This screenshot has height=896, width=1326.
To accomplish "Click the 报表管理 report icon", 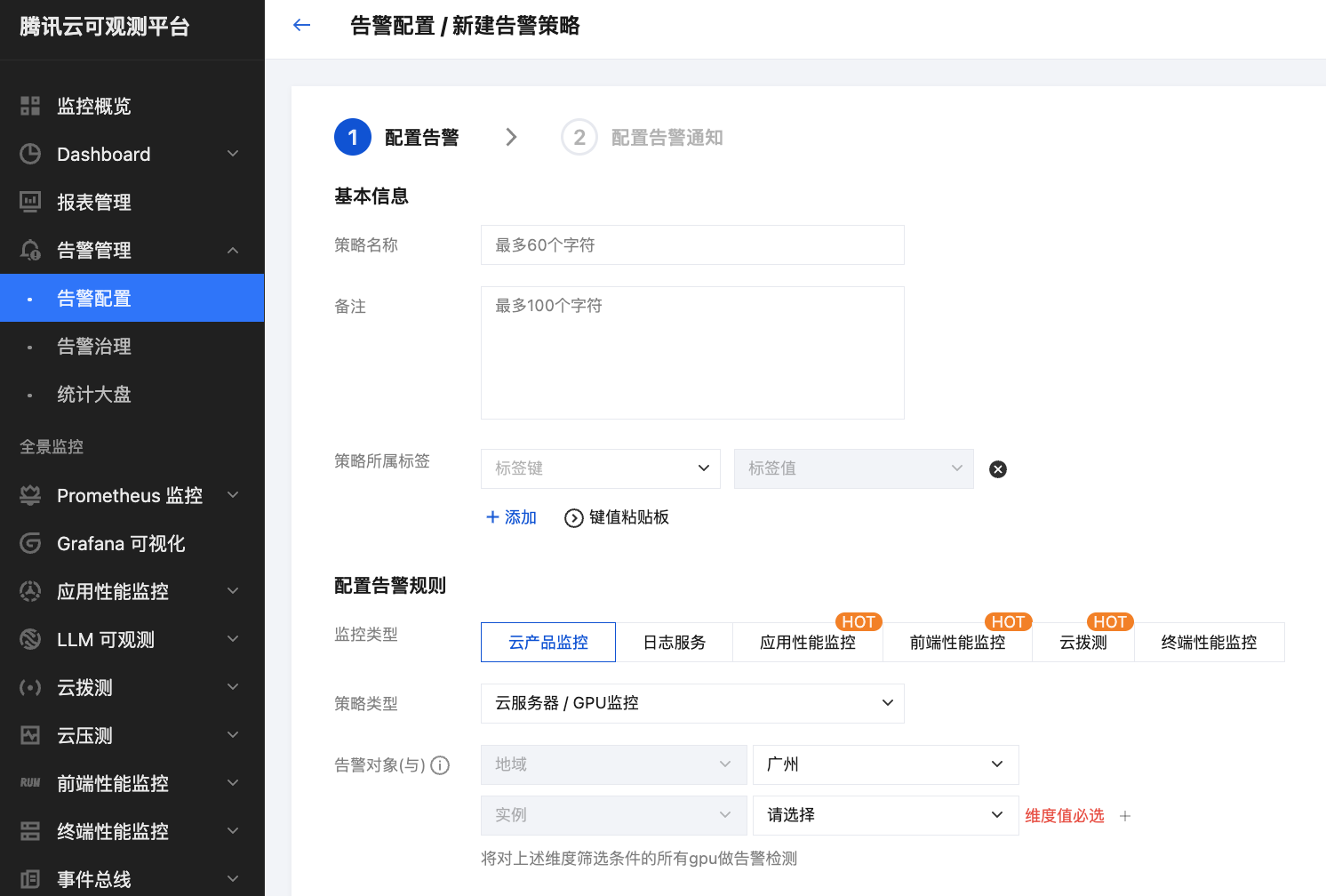I will coord(30,203).
